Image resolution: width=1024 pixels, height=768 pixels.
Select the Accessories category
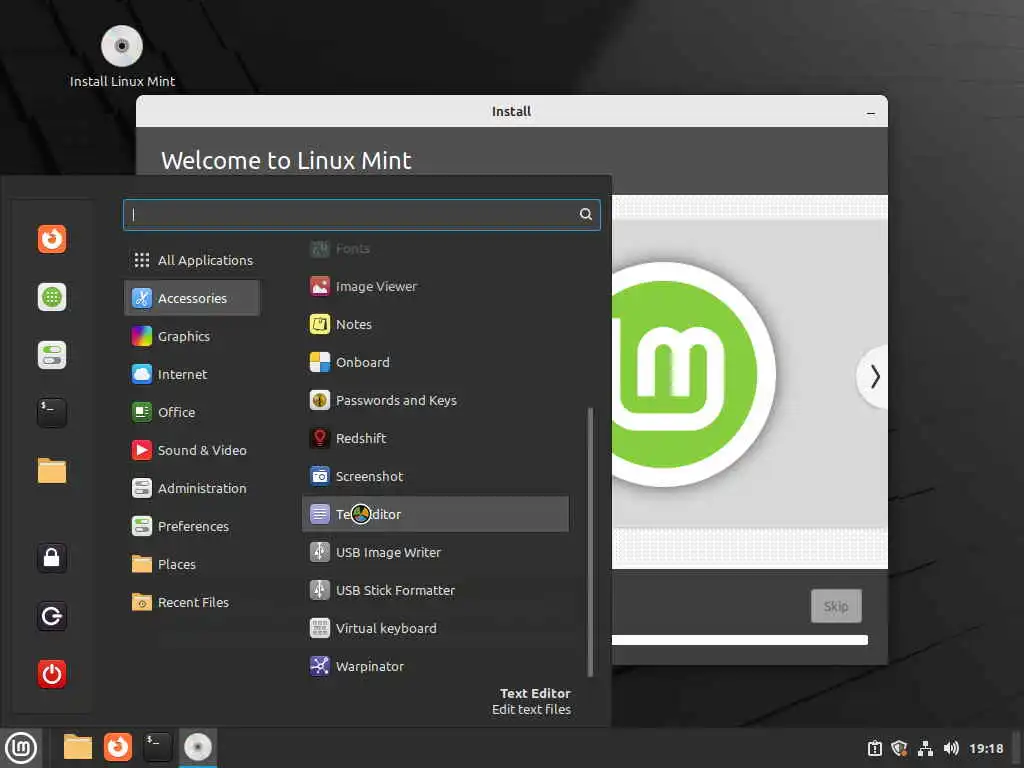pos(192,298)
